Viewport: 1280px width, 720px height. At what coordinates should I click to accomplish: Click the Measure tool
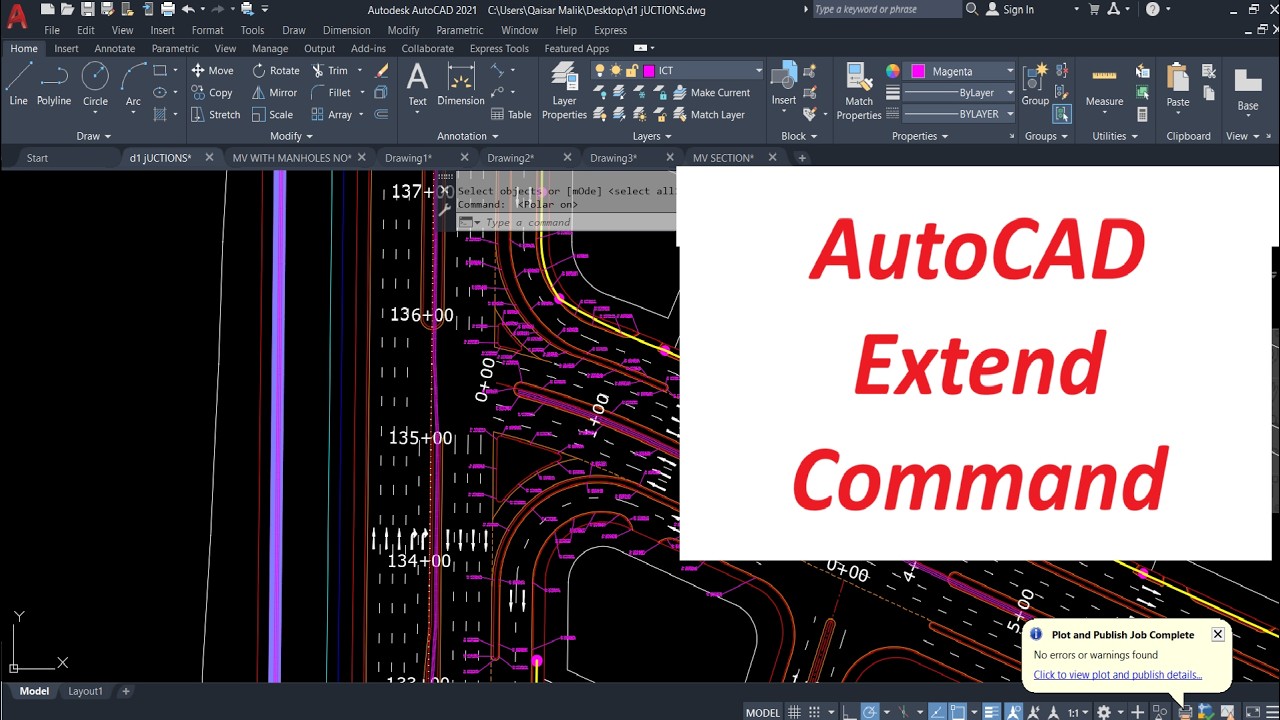coord(1104,86)
